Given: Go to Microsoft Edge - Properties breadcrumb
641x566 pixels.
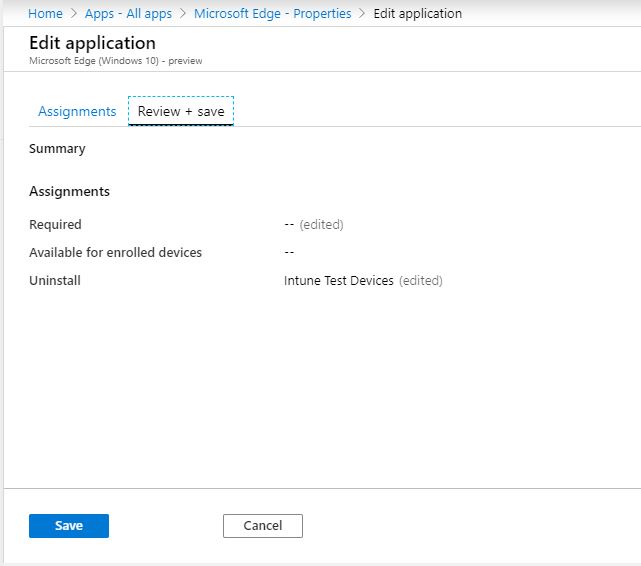Looking at the screenshot, I should (272, 14).
